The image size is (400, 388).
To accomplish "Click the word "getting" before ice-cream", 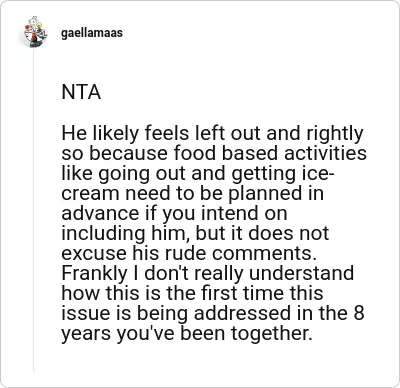I will [x=260, y=174].
